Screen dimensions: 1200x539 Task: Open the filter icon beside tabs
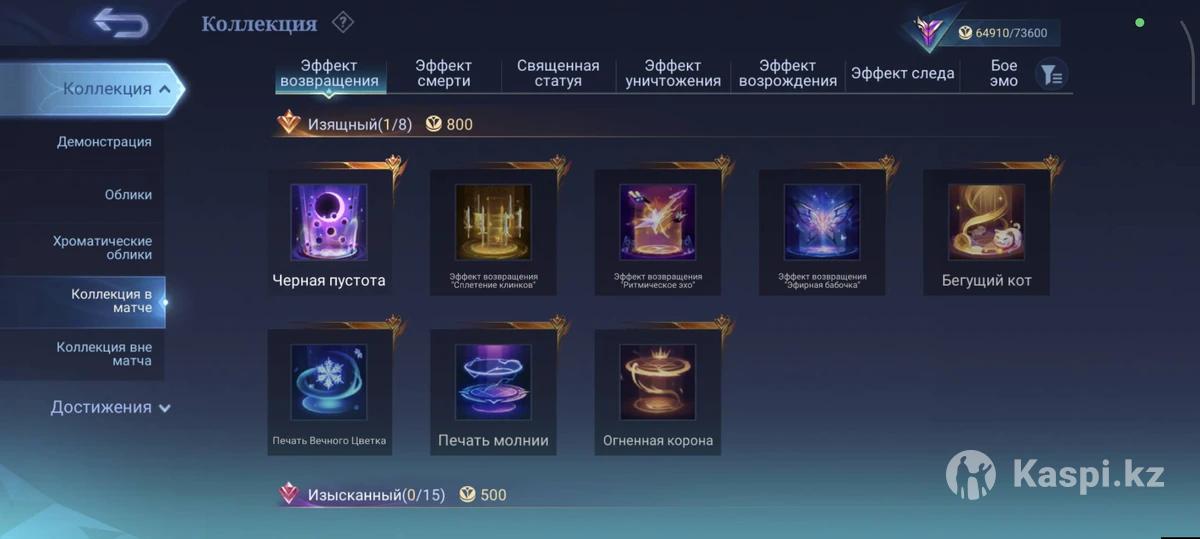pyautogui.click(x=1051, y=74)
